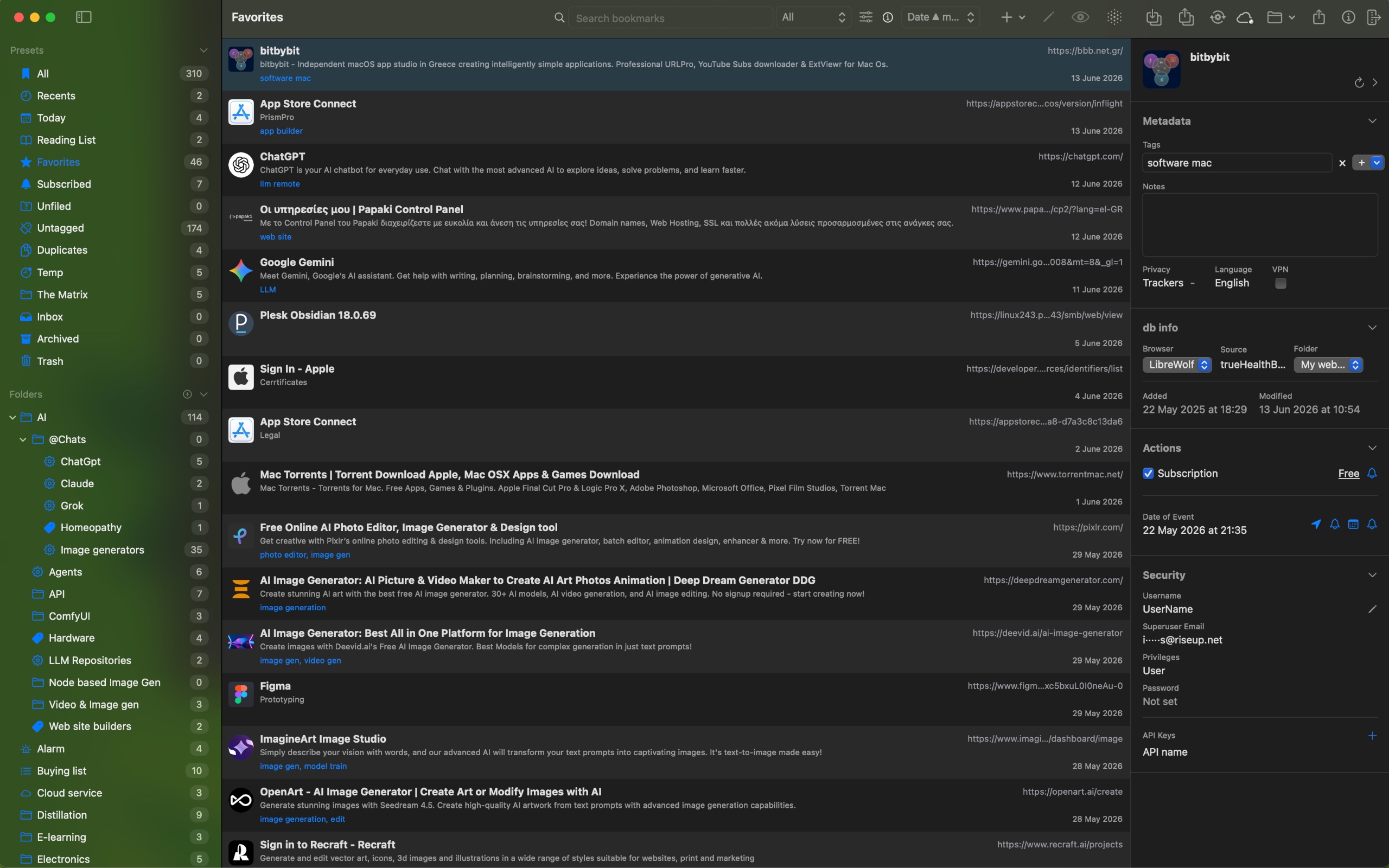The width and height of the screenshot is (1389, 868).
Task: Collapse the Security section
Action: (x=1372, y=575)
